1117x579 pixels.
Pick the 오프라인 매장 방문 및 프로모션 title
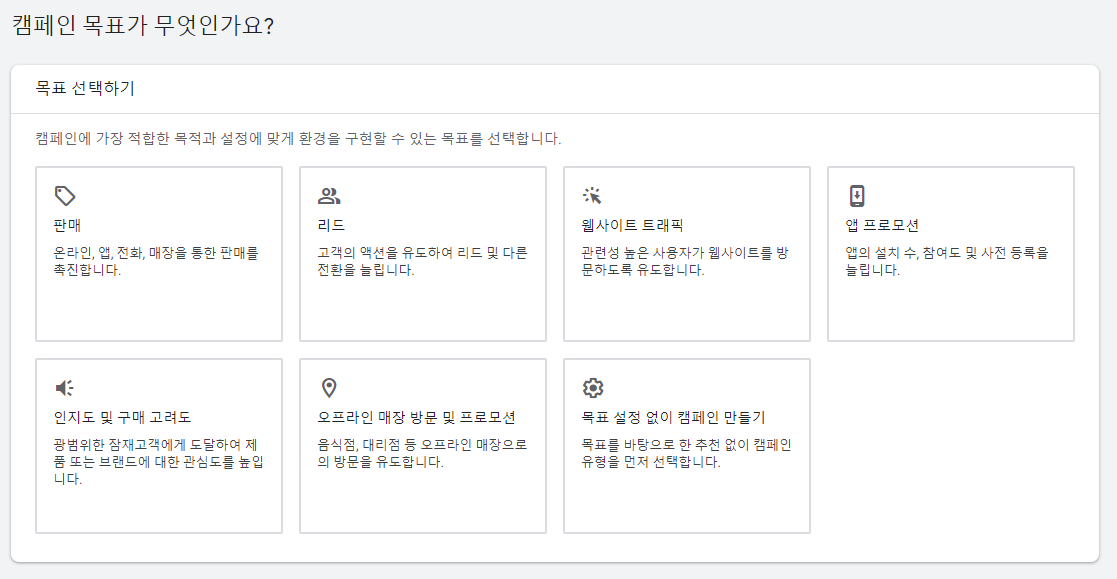point(417,417)
